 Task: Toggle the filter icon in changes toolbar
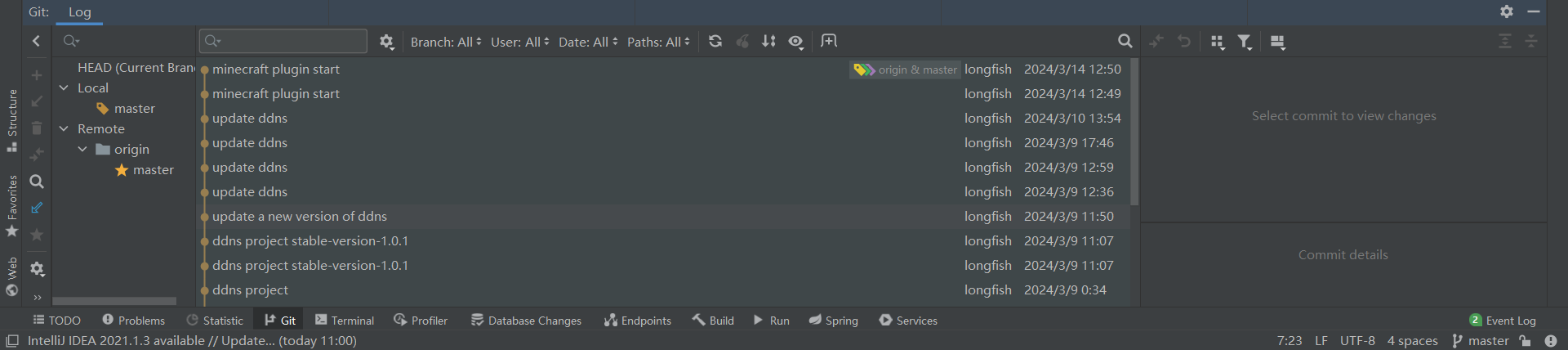pos(1244,42)
